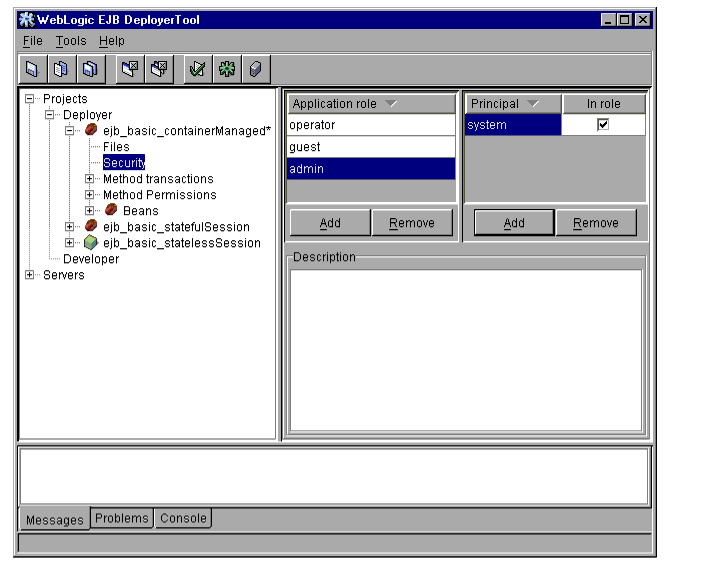The width and height of the screenshot is (713, 567).
Task: Expand the Servers tree node
Action: (x=30, y=275)
